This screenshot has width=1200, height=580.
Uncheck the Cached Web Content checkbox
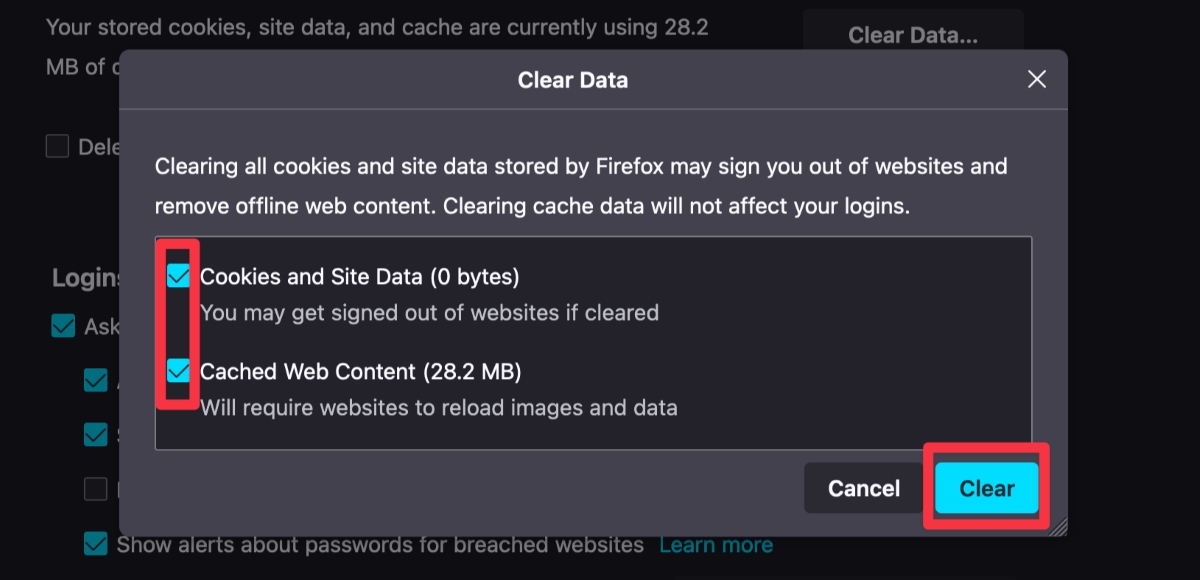pos(177,371)
